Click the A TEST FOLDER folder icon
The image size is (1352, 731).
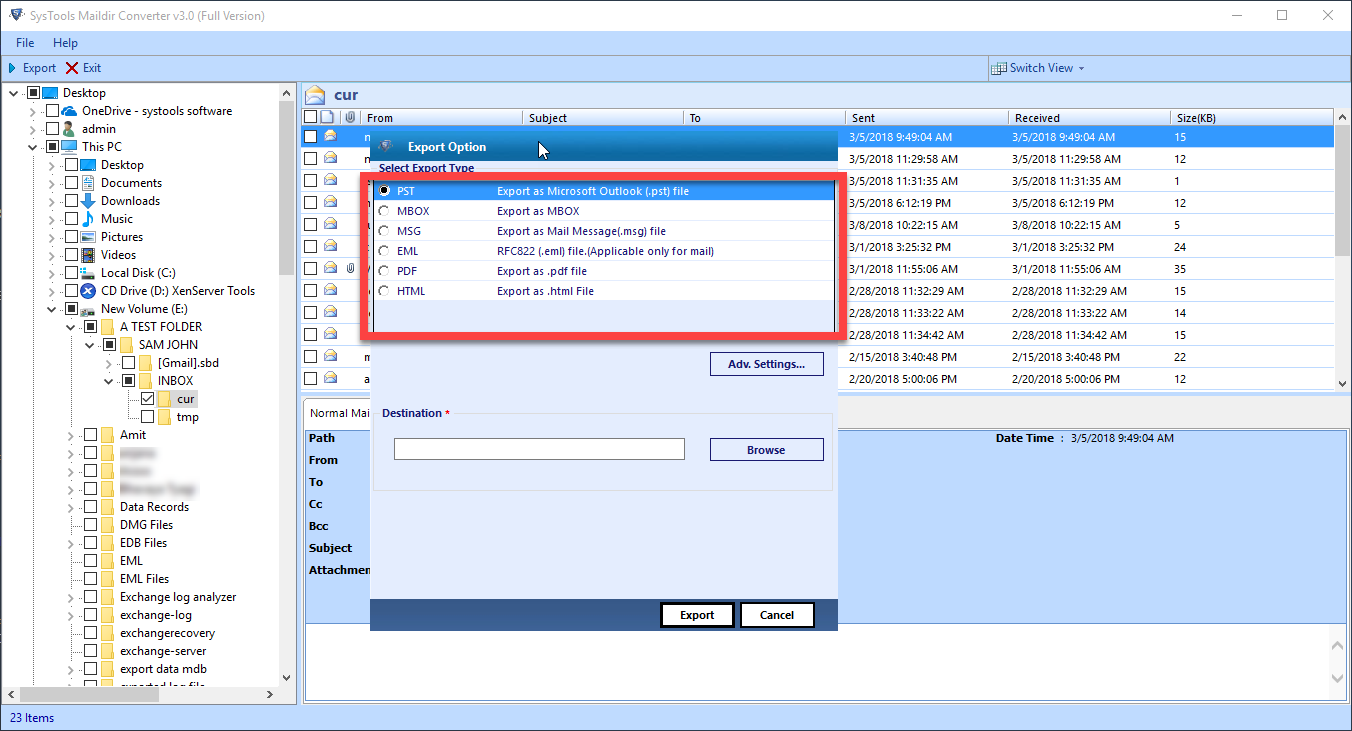tap(107, 327)
